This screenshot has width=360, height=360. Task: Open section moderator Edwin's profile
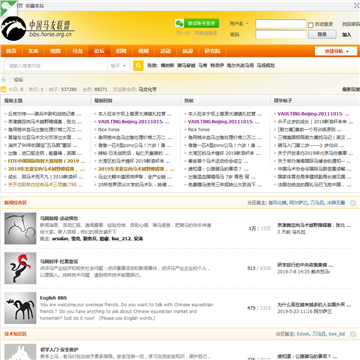[x=303, y=334]
